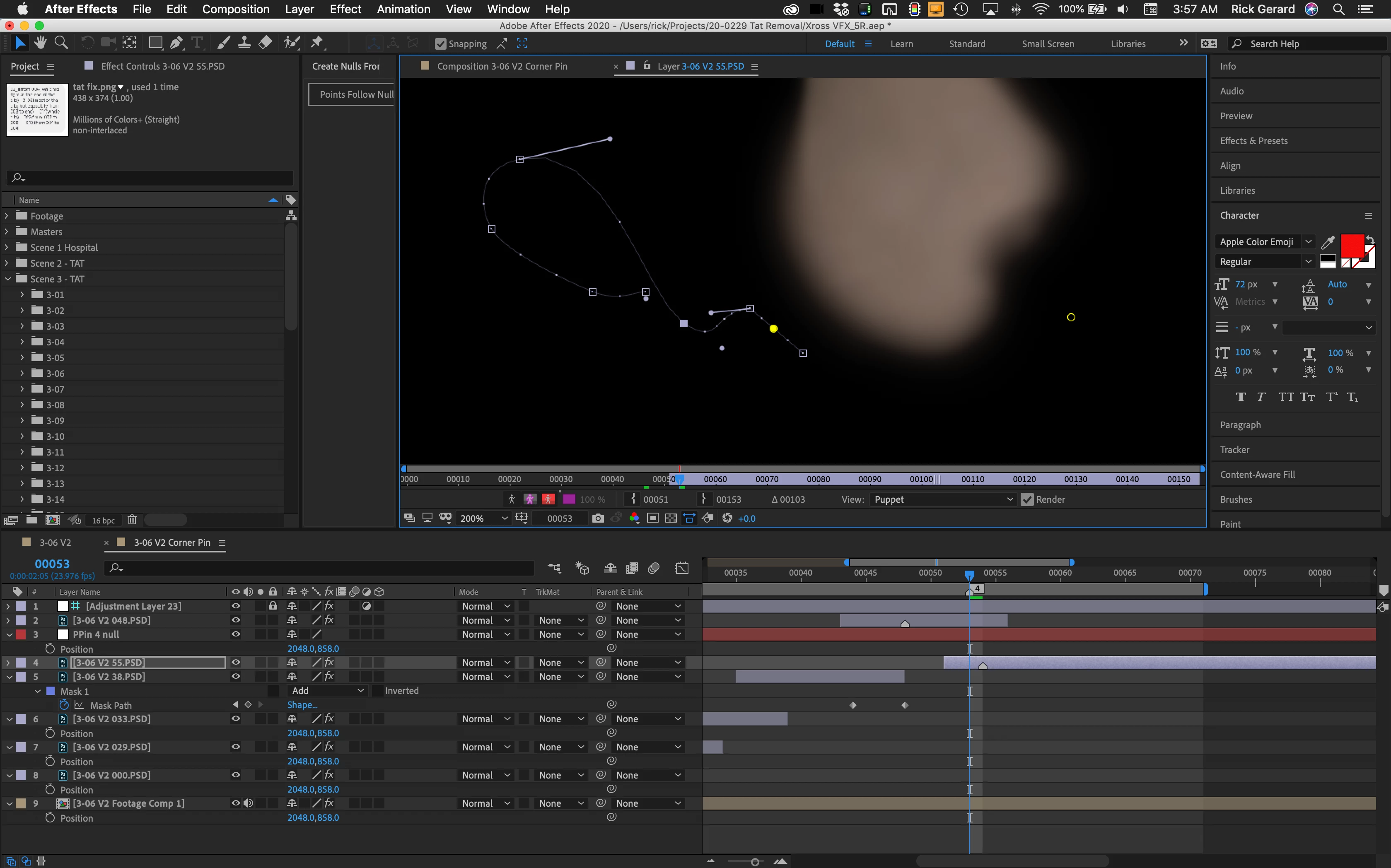
Task: Select the Type tool
Action: point(198,43)
